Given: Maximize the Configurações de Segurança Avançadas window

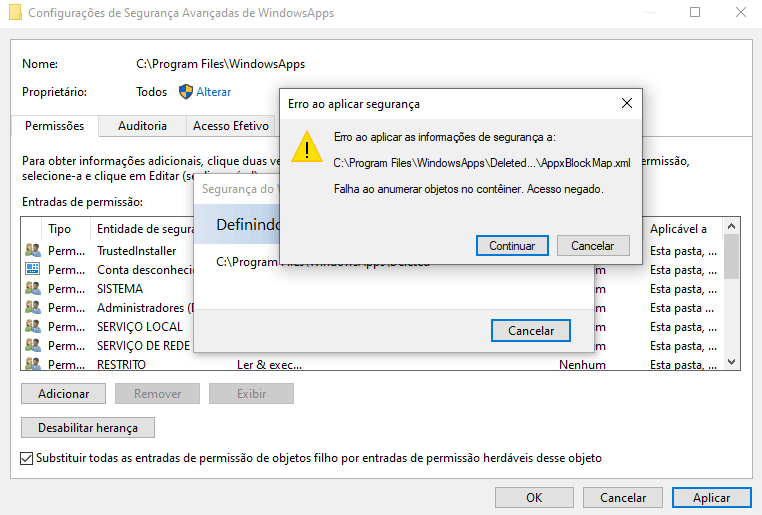Looking at the screenshot, I should pyautogui.click(x=695, y=12).
